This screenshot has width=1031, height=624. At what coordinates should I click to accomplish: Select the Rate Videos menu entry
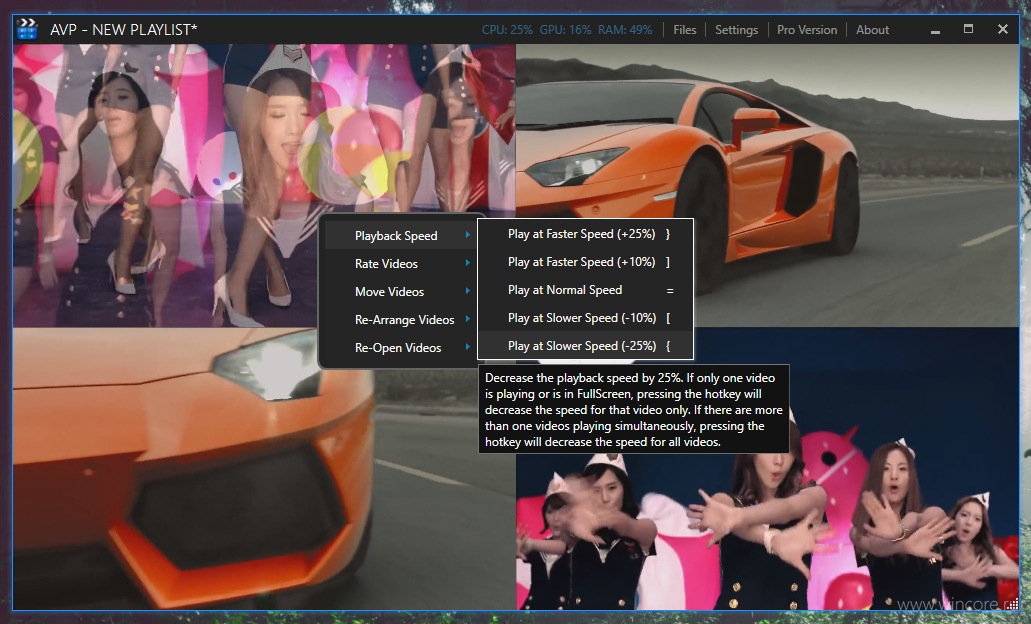coord(401,264)
